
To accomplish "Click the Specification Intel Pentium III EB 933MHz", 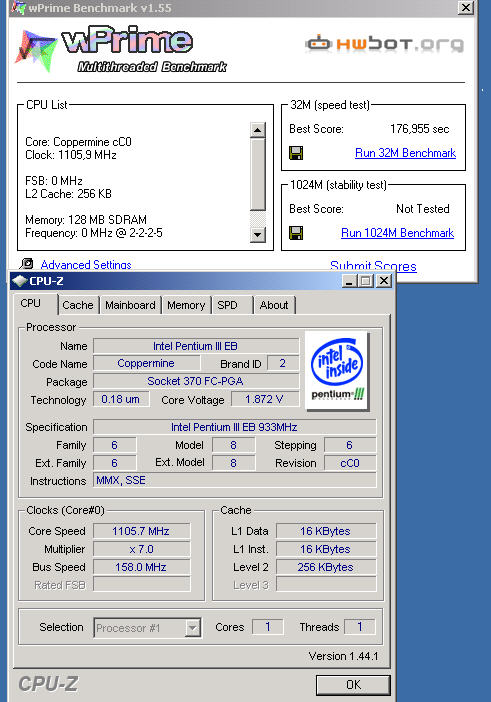I will point(234,427).
